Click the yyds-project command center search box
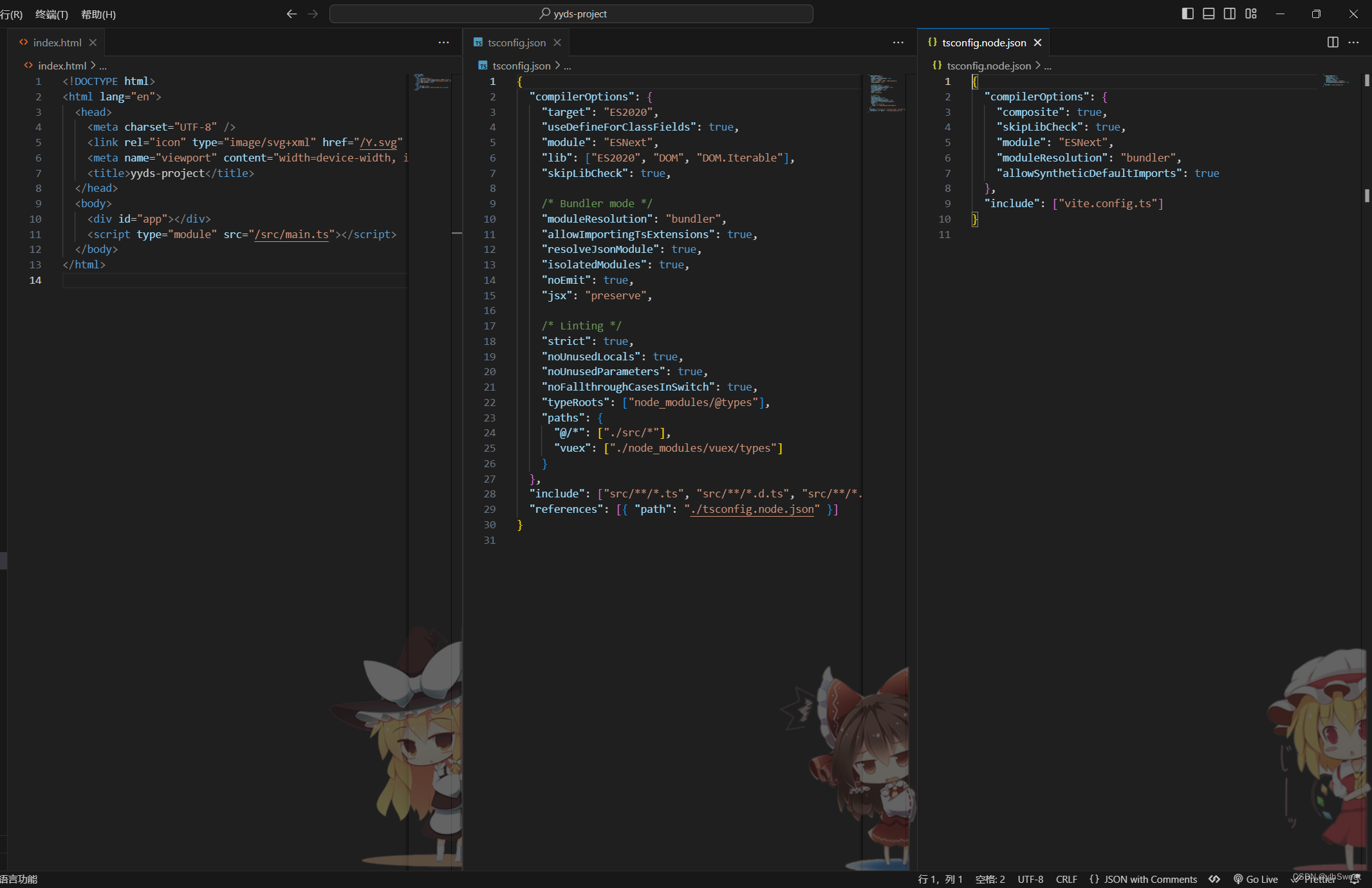The image size is (1372, 888). pyautogui.click(x=571, y=14)
